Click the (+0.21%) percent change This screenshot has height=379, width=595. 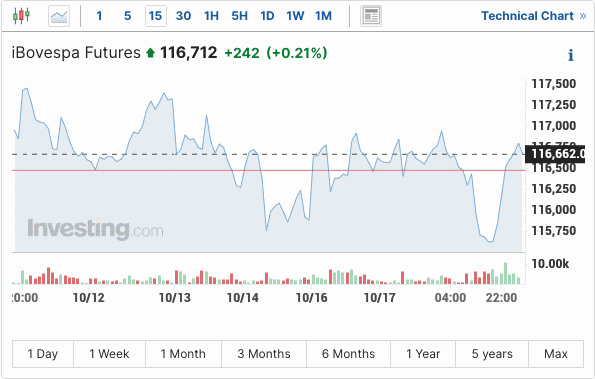pyautogui.click(x=297, y=53)
